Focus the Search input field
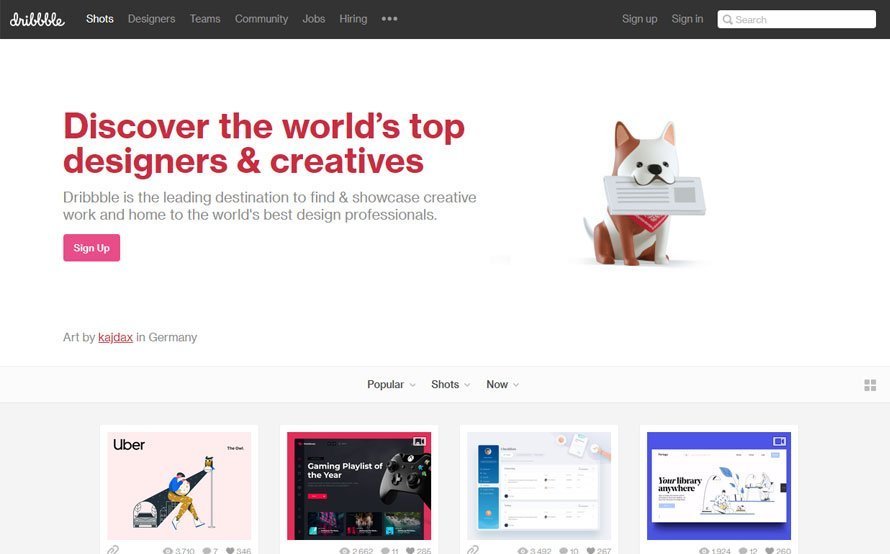 coord(796,19)
